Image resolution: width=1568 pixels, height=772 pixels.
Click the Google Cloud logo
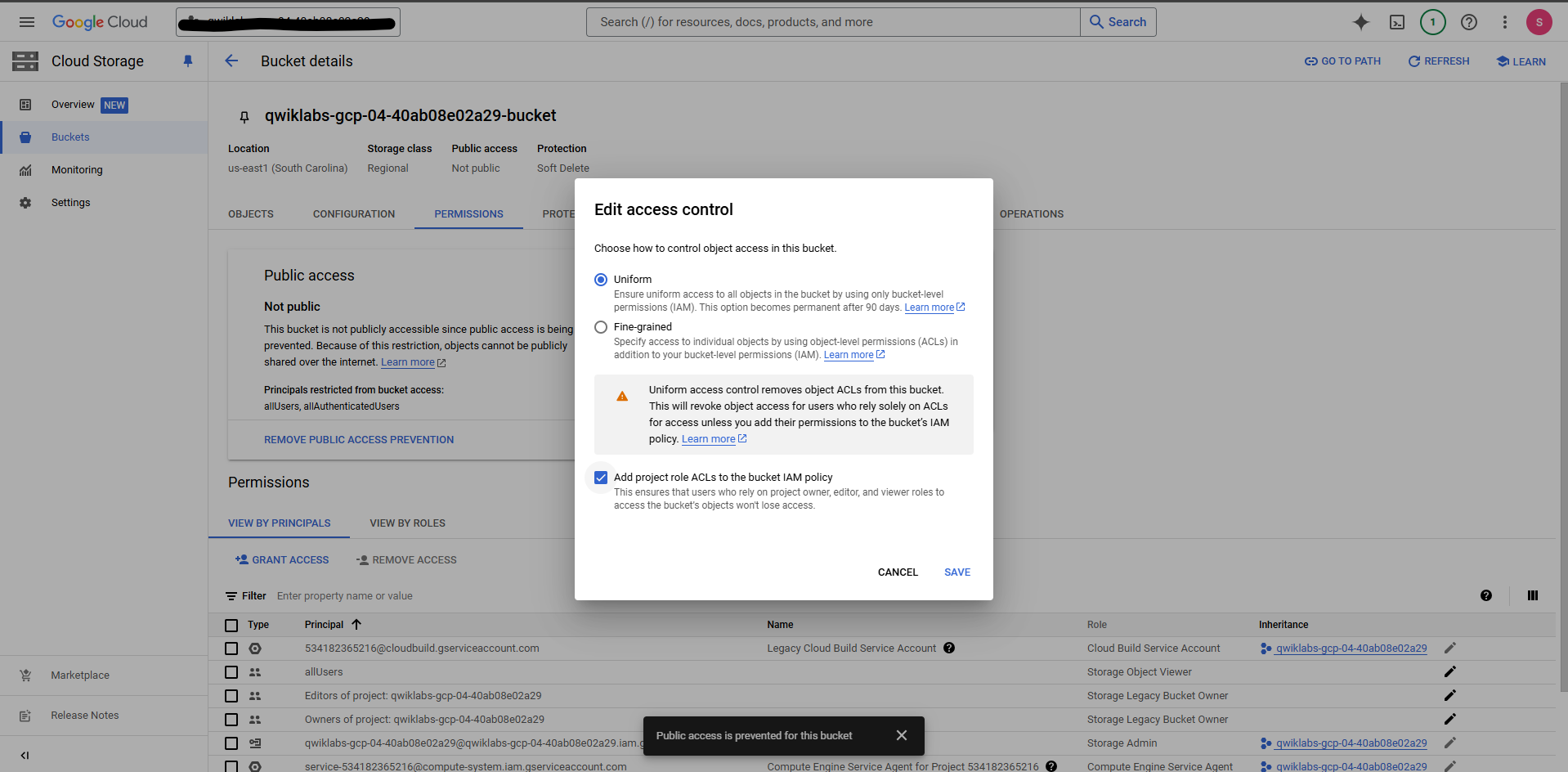click(x=100, y=22)
